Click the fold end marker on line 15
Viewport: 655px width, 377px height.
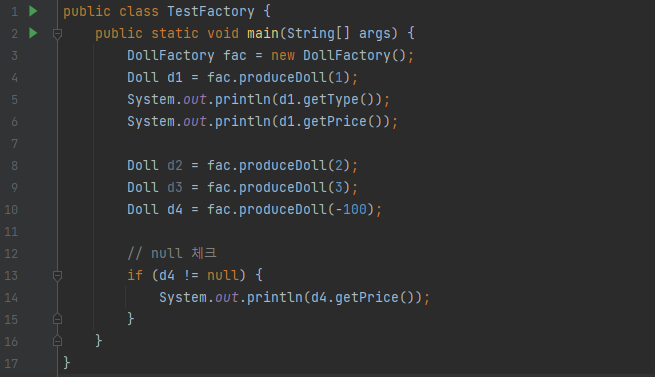[x=58, y=319]
